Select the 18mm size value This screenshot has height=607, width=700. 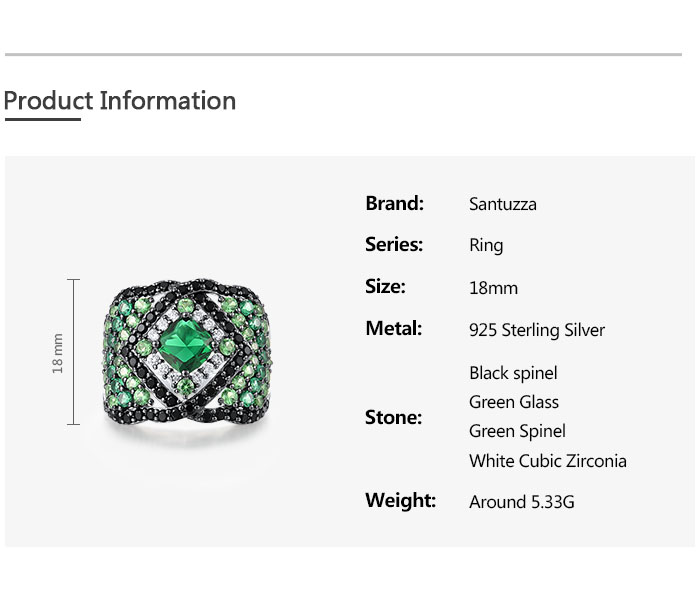tap(493, 288)
